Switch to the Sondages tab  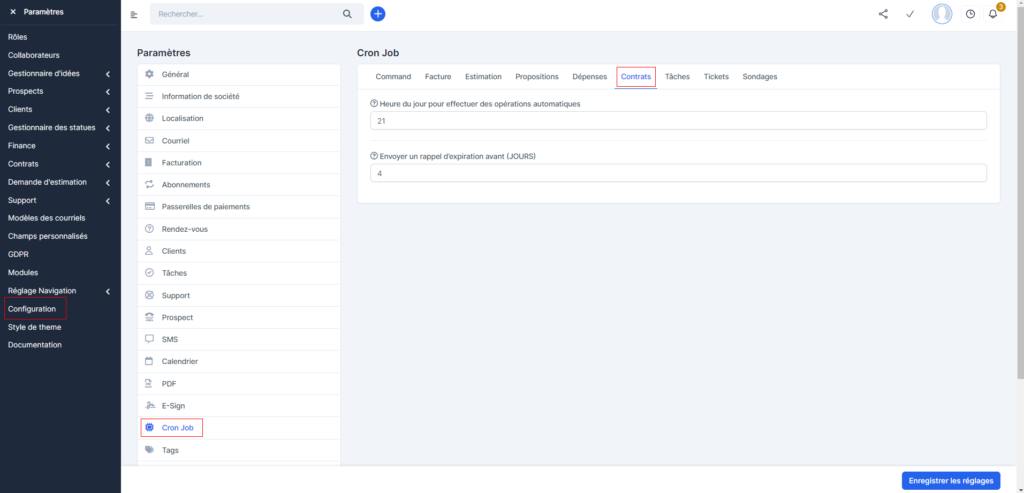pos(760,76)
